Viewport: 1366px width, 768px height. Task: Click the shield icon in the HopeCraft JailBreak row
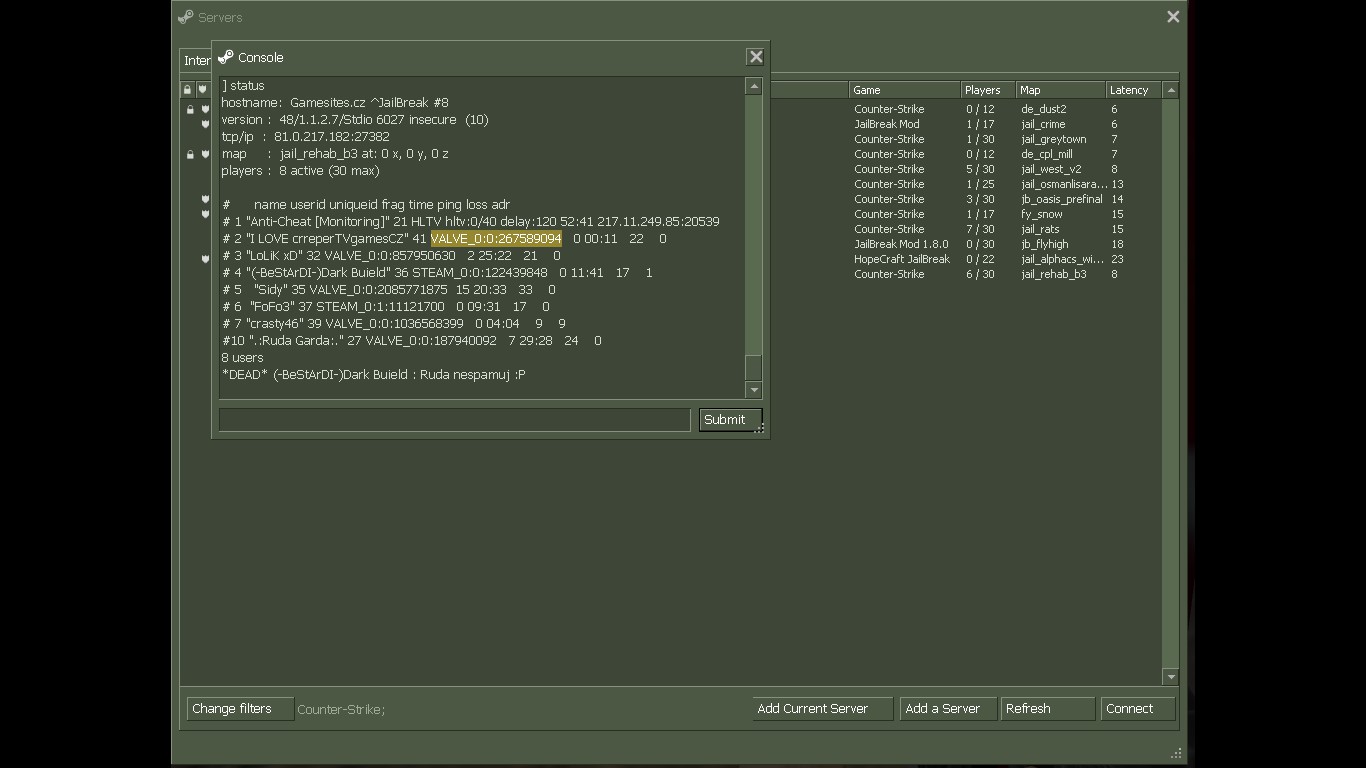[205, 259]
